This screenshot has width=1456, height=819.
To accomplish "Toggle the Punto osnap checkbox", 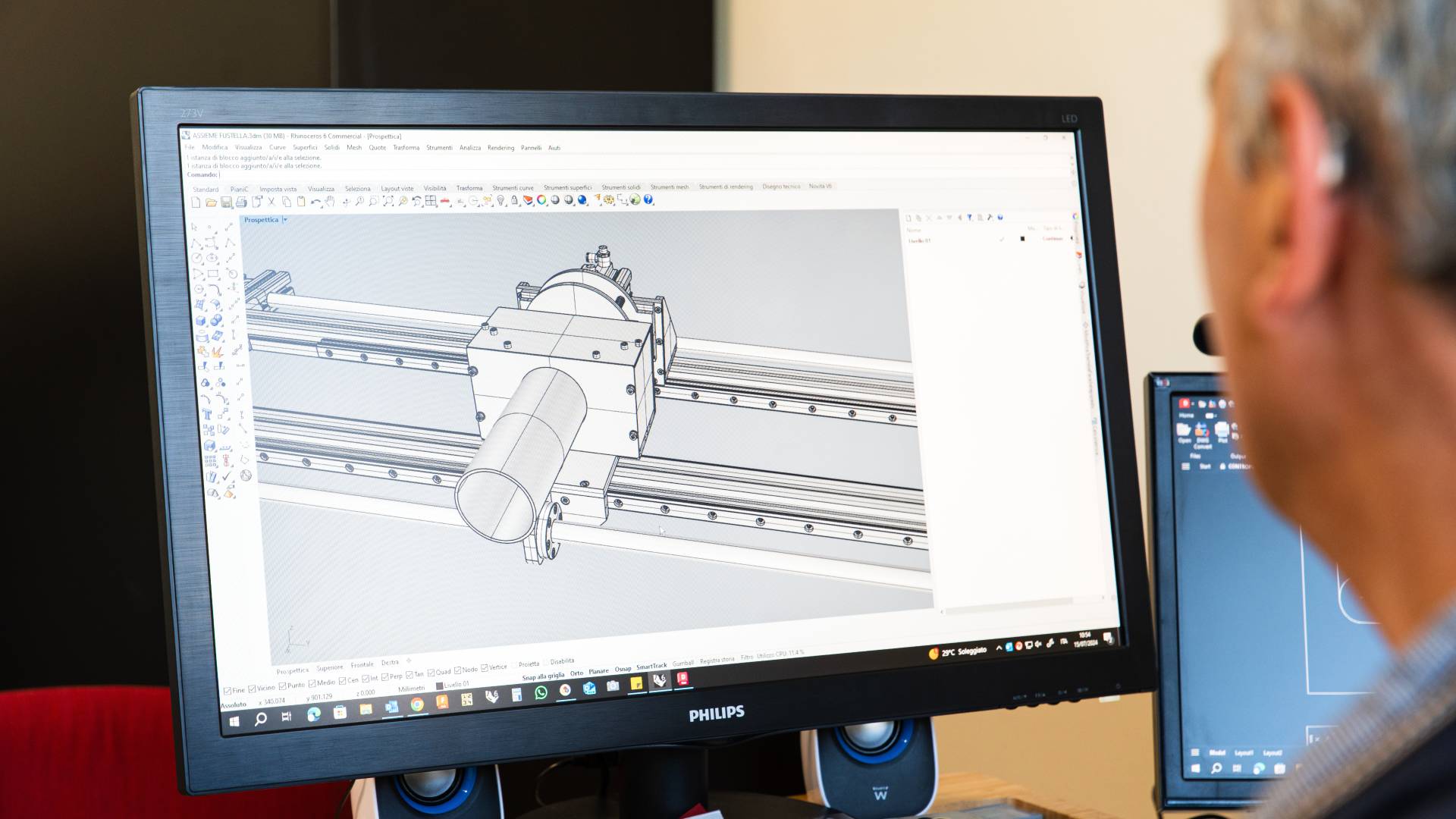I will point(282,686).
